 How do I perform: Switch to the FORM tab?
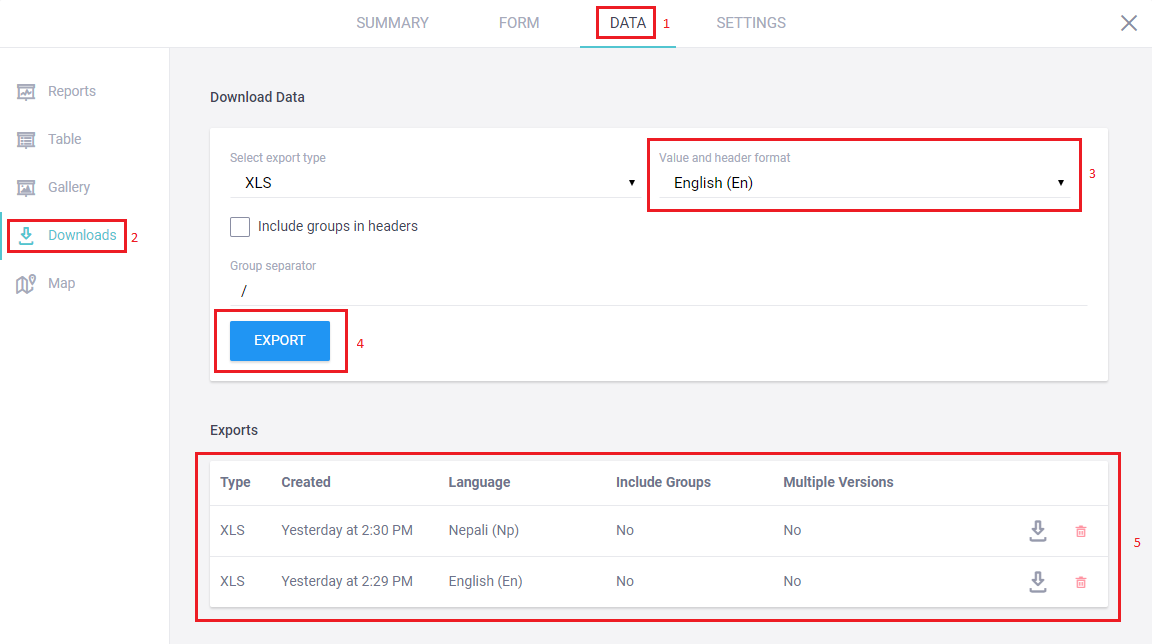pos(519,23)
